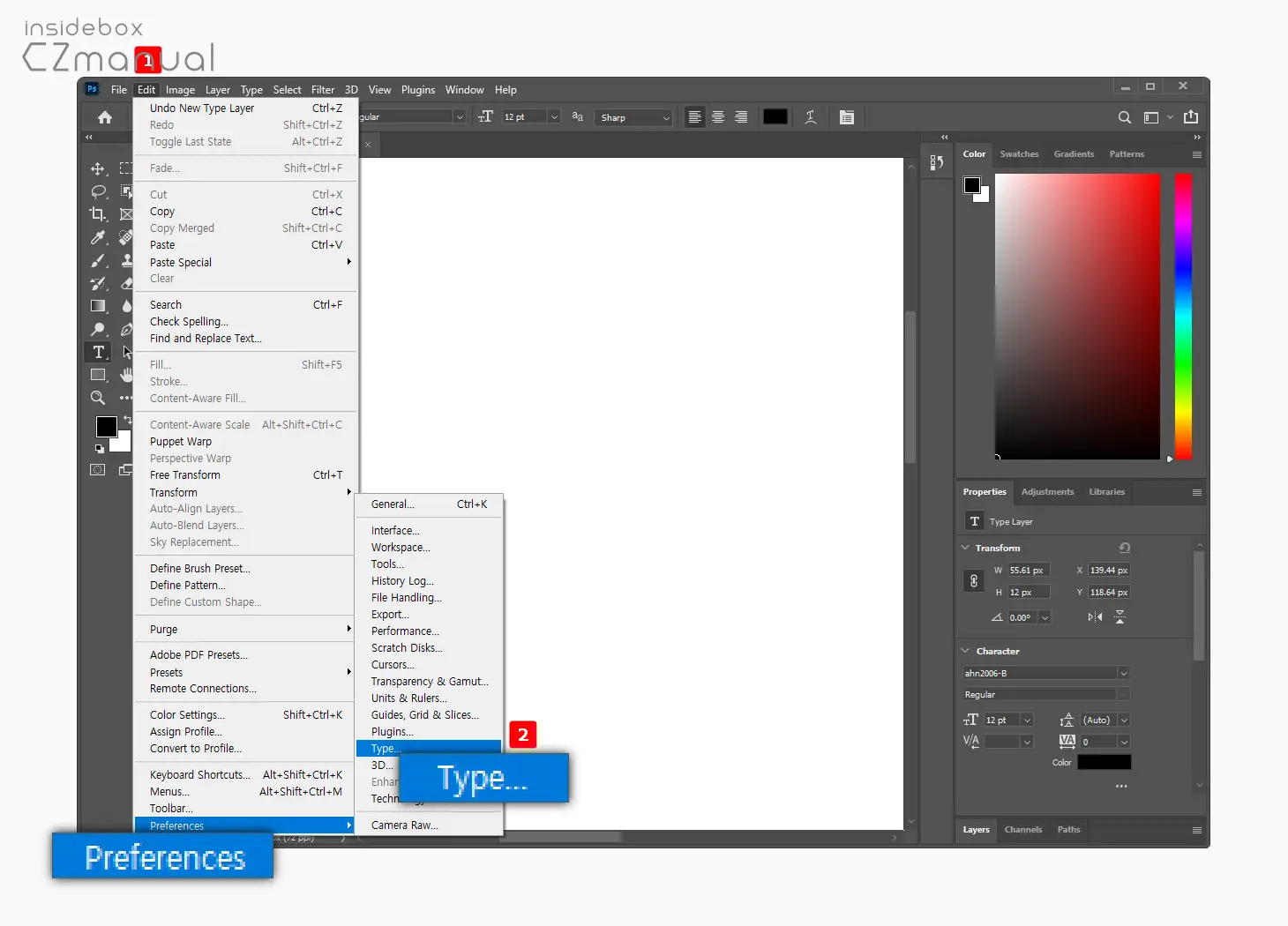Open the ahn2006-B font family dropdown

(1124, 673)
